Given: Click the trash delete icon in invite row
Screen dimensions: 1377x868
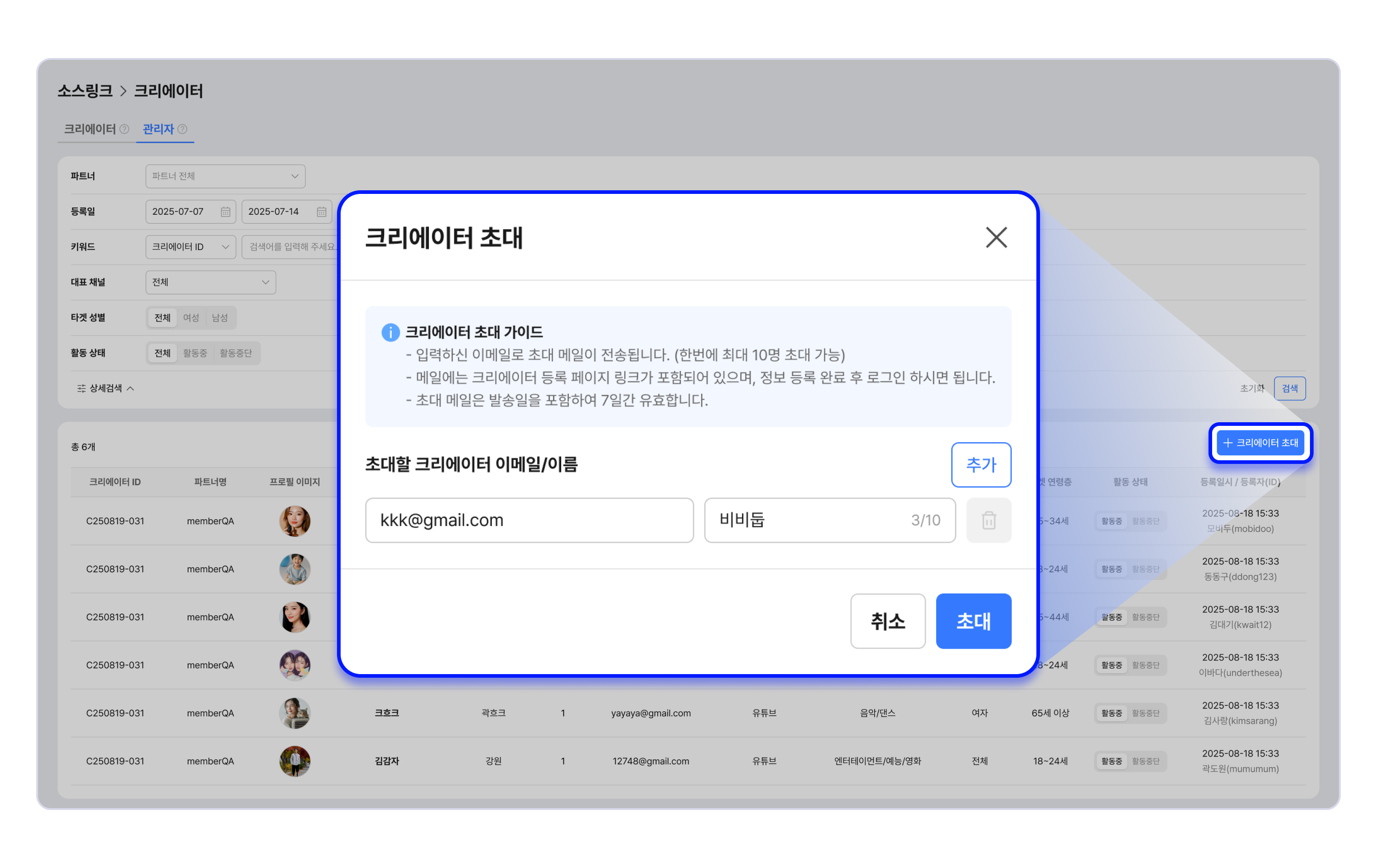Looking at the screenshot, I should point(988,521).
